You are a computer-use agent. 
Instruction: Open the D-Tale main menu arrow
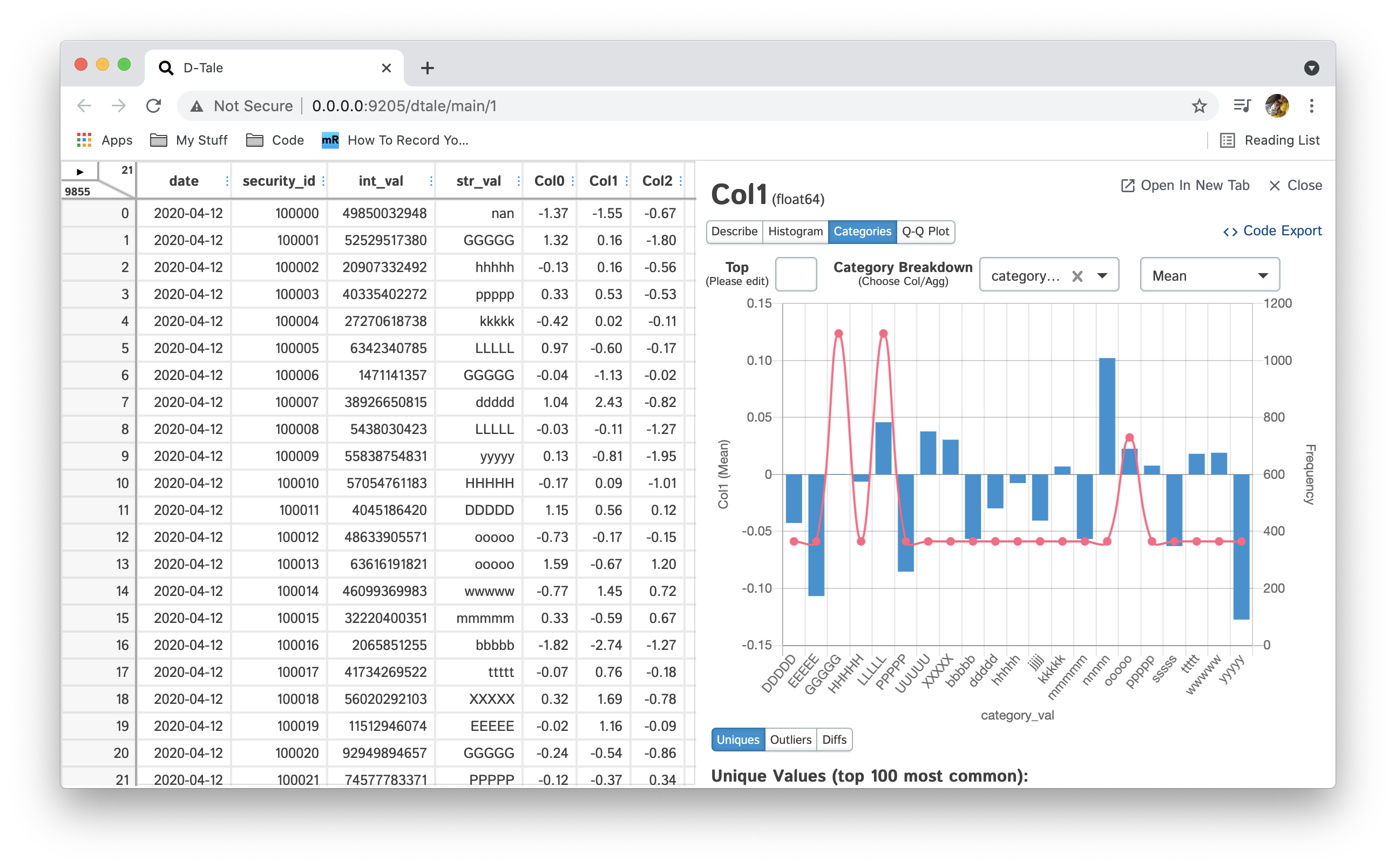[80, 172]
